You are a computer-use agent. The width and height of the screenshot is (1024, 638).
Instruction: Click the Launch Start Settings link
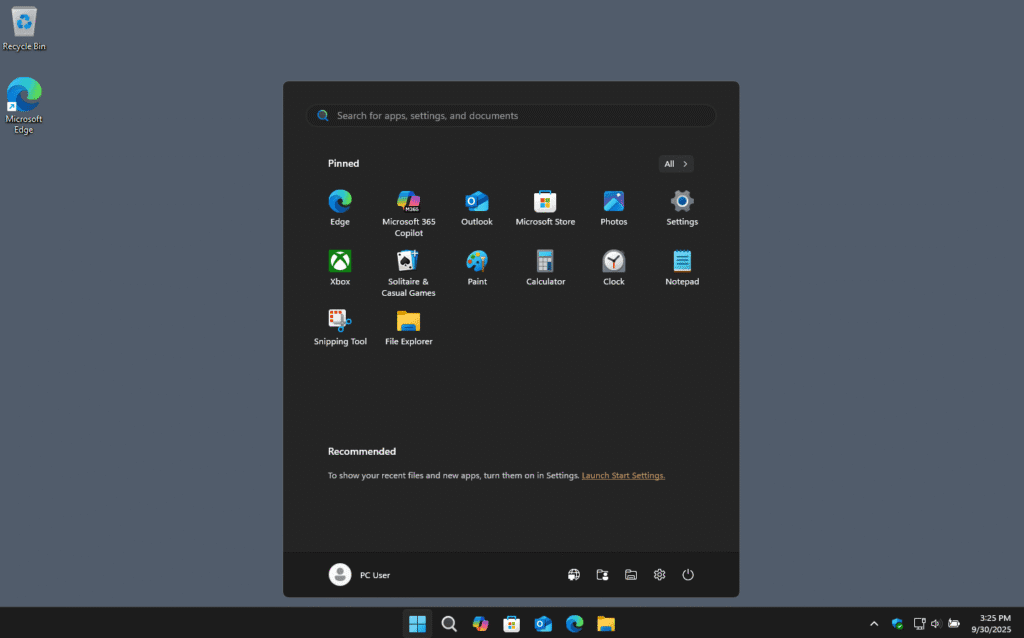(x=623, y=475)
